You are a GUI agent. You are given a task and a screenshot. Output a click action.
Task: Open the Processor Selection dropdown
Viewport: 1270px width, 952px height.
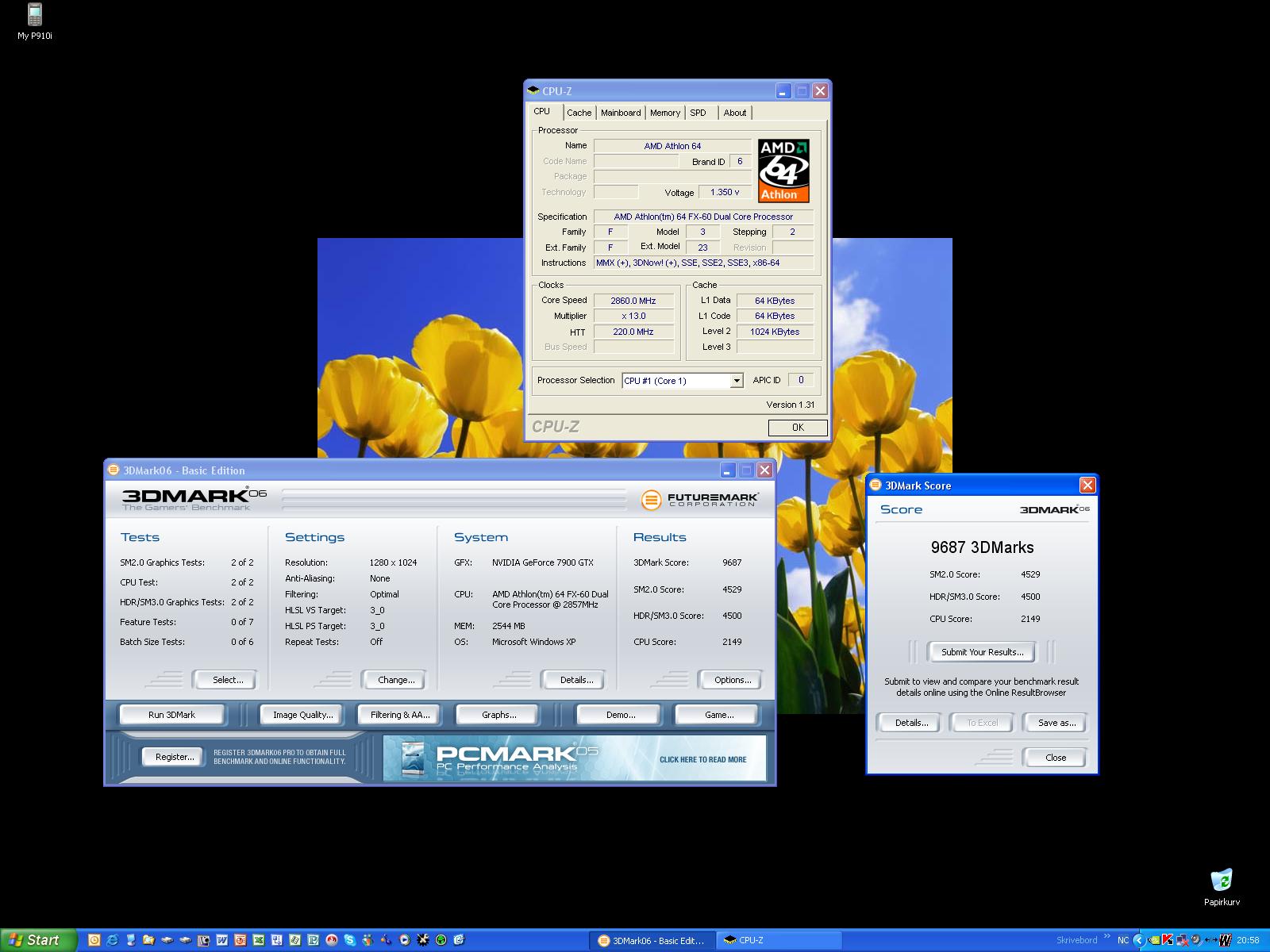(x=737, y=381)
